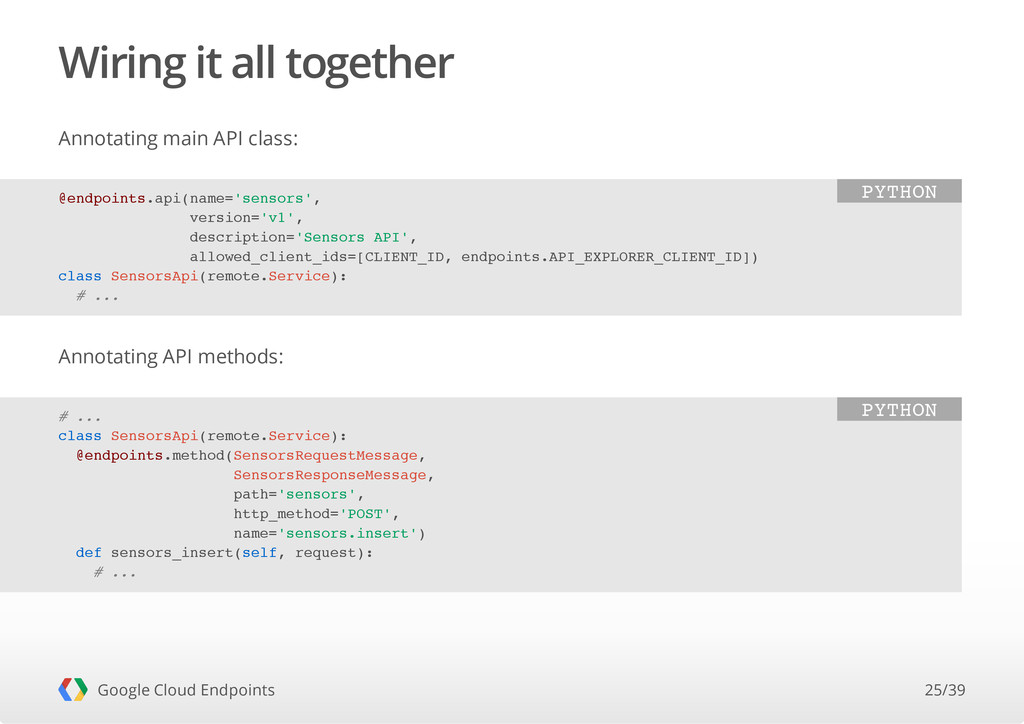Click the path='sensors' argument line
This screenshot has height=724, width=1024.
[x=298, y=494]
